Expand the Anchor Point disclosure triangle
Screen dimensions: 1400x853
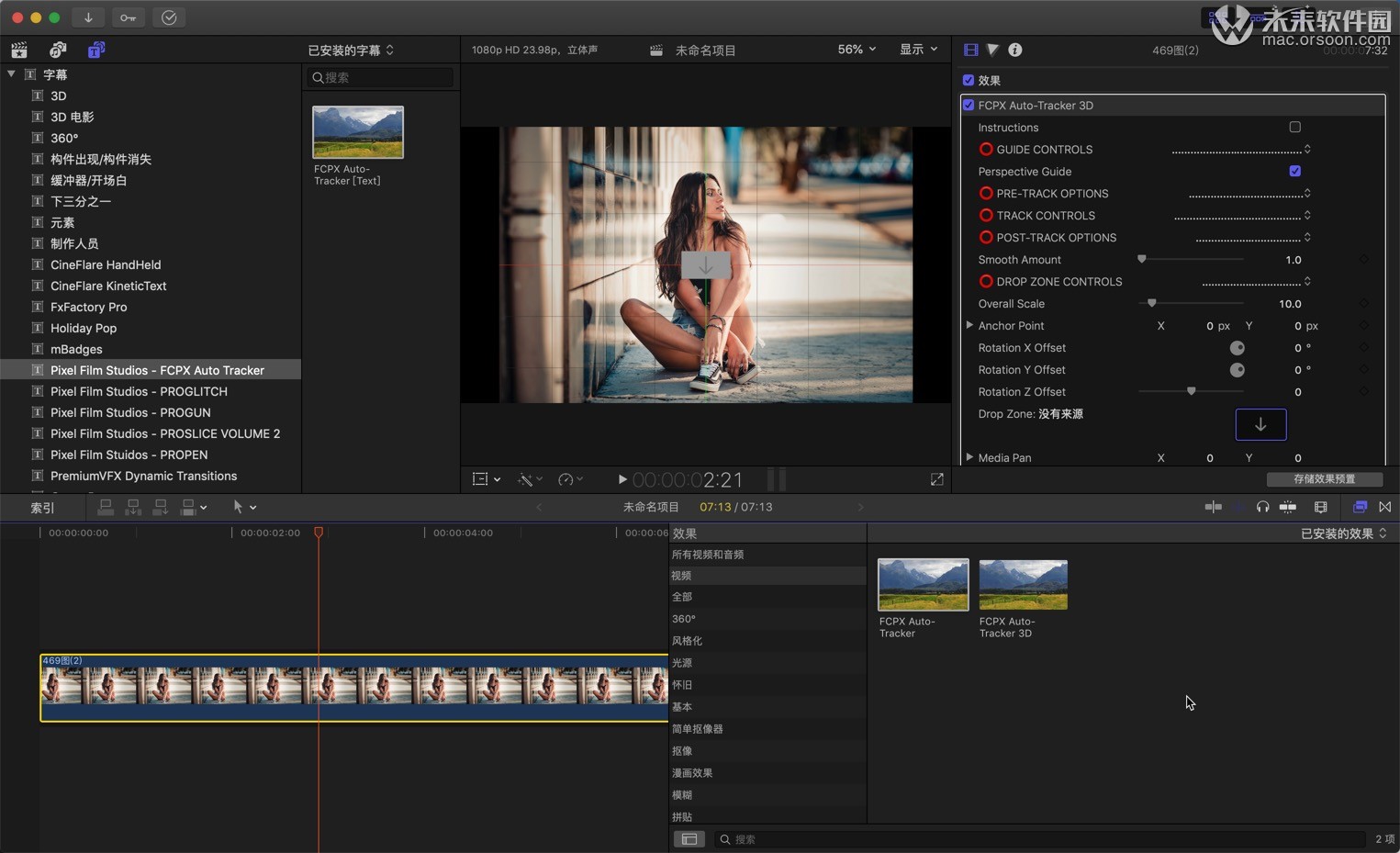pos(969,326)
